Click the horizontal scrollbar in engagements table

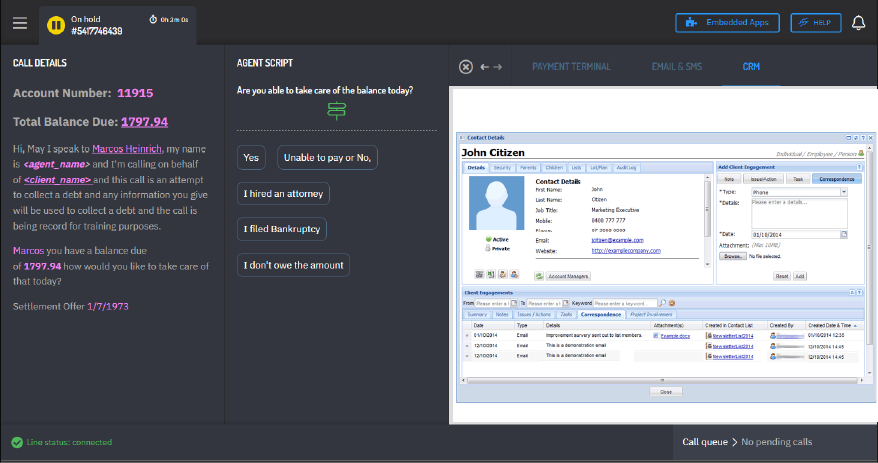click(662, 381)
